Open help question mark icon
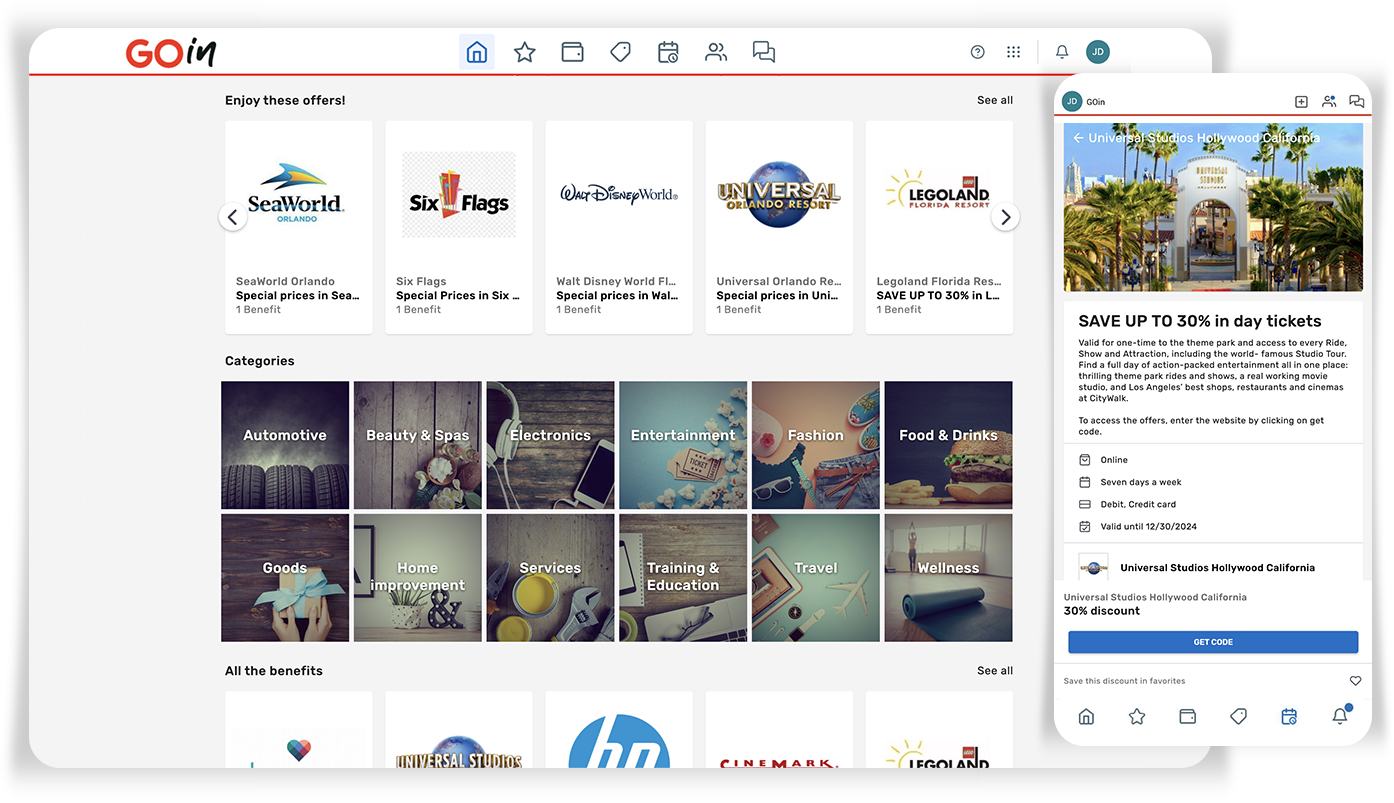This screenshot has width=1394, height=803. coord(978,52)
